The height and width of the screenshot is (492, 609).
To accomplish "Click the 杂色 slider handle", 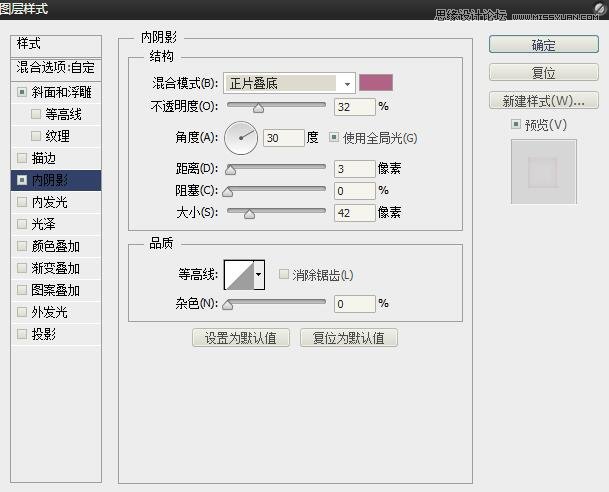I will [x=228, y=305].
